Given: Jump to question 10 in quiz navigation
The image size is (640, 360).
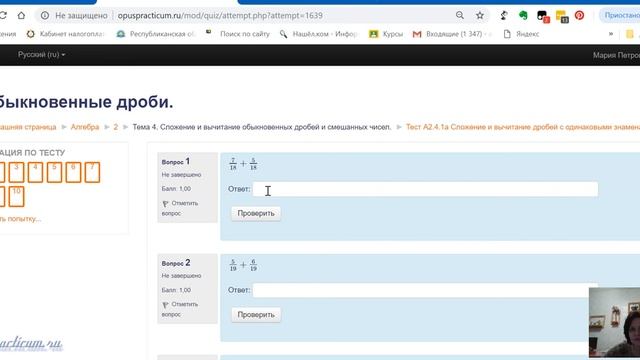Looking at the screenshot, I should click(x=16, y=196).
